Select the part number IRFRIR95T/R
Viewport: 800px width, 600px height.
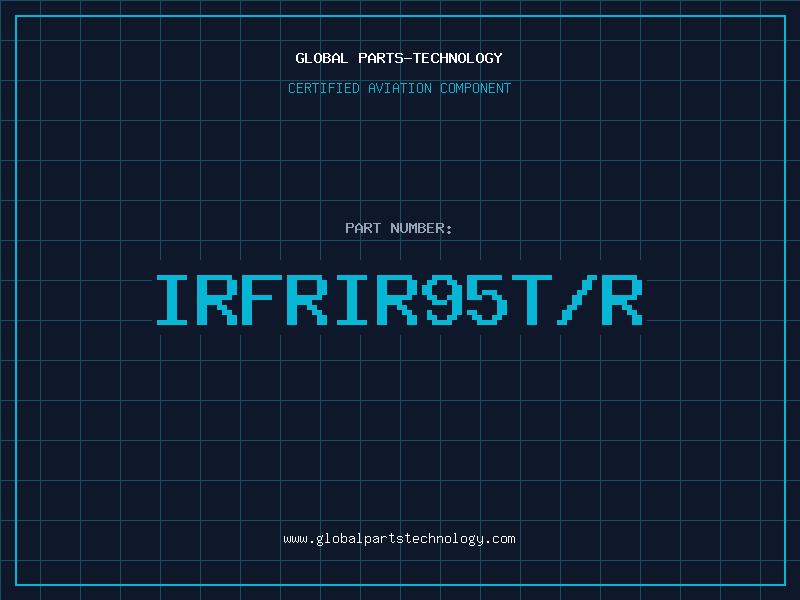coord(399,300)
